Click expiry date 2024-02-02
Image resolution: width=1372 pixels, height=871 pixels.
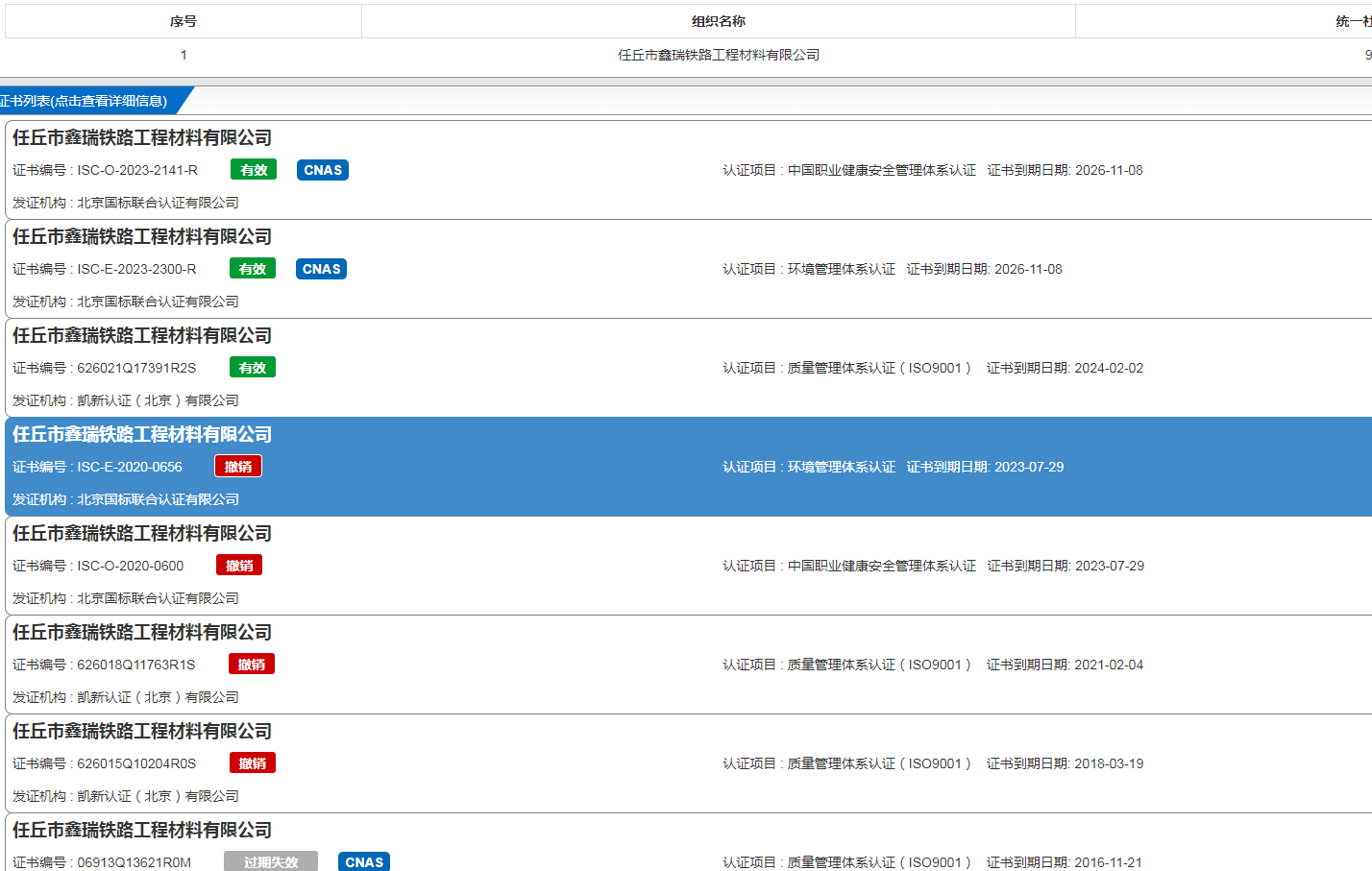click(1109, 368)
